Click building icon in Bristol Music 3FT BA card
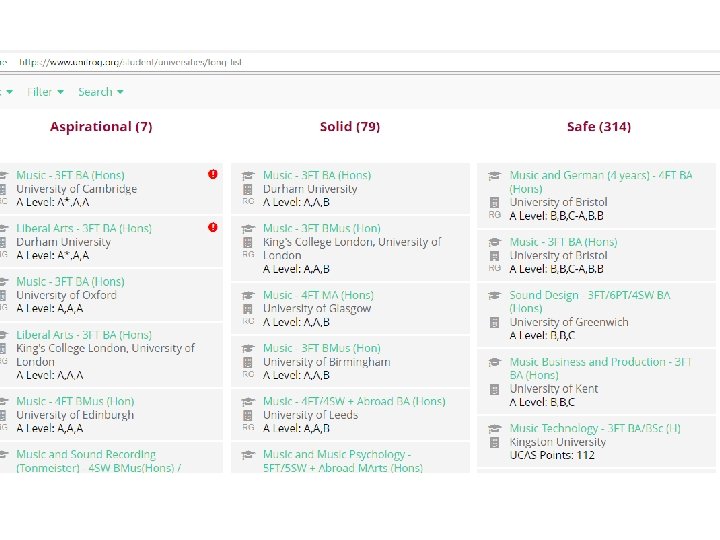 (x=495, y=256)
